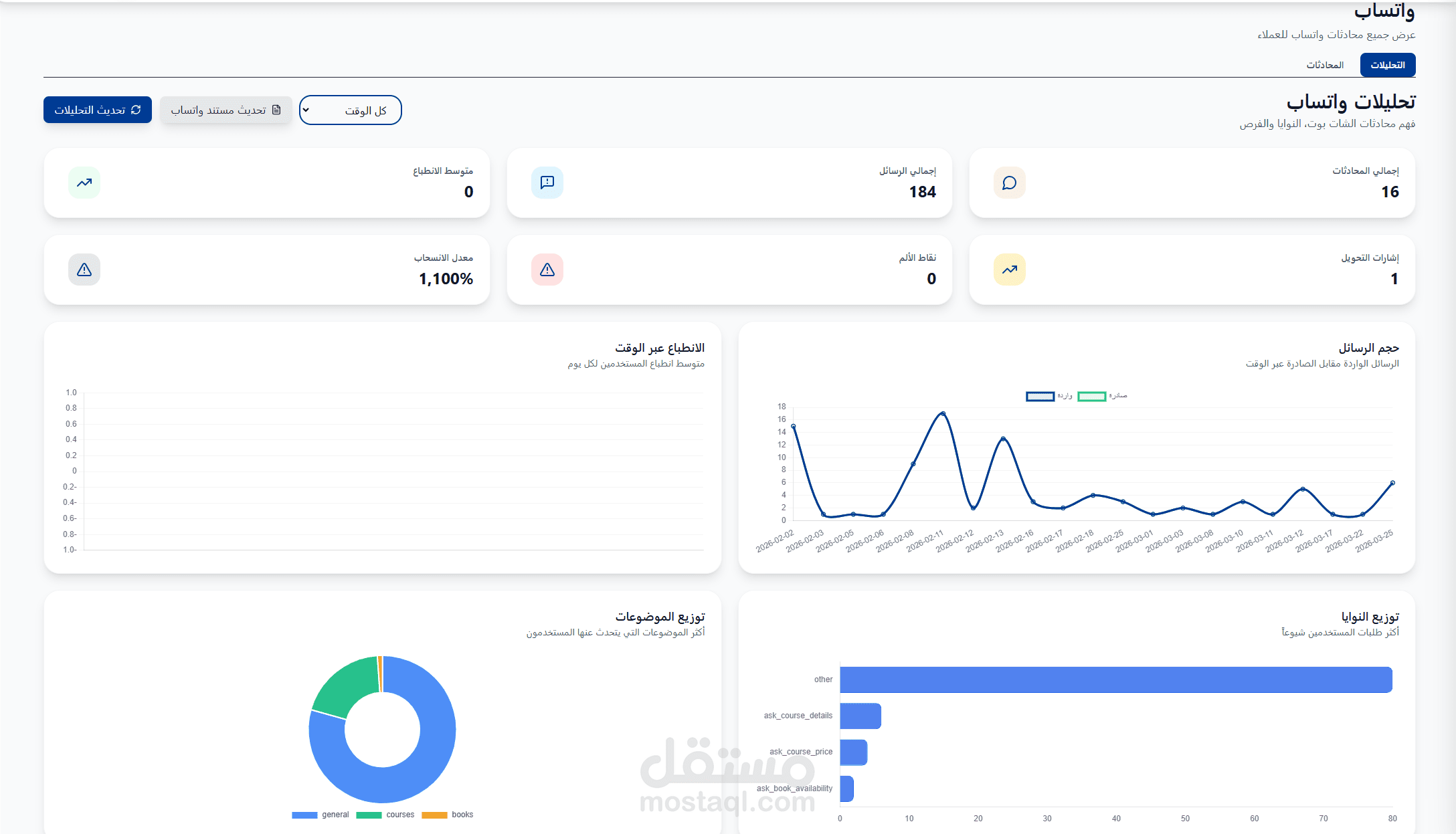Click the alert triangle on معدل الانسحاب card
Viewport: 1456px width, 834px height.
click(84, 270)
